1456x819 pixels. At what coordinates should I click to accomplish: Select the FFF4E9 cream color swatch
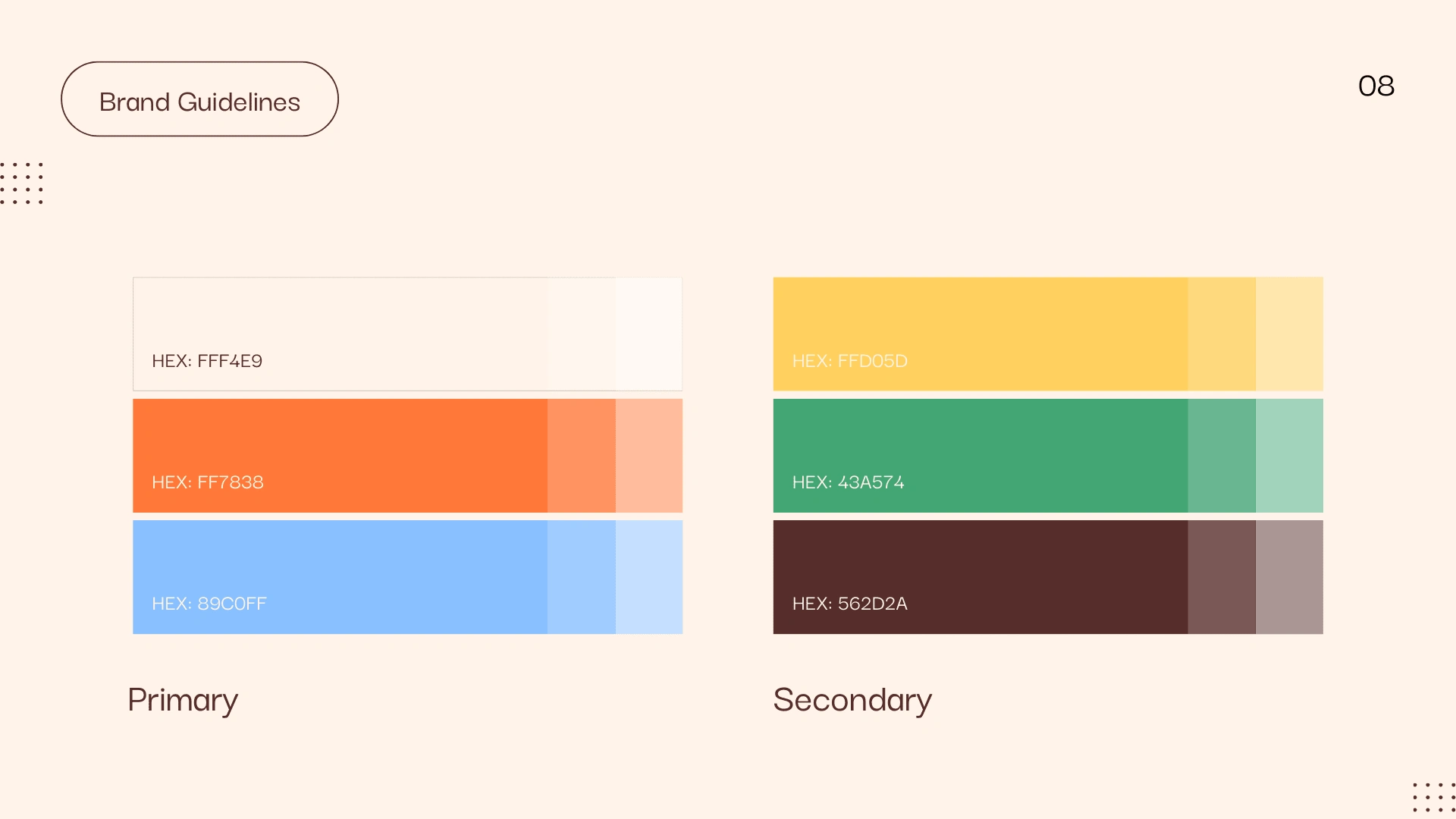[340, 334]
